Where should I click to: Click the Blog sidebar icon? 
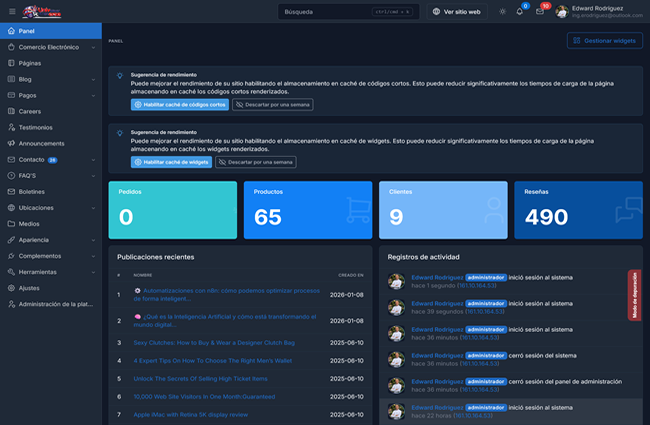tap(11, 79)
